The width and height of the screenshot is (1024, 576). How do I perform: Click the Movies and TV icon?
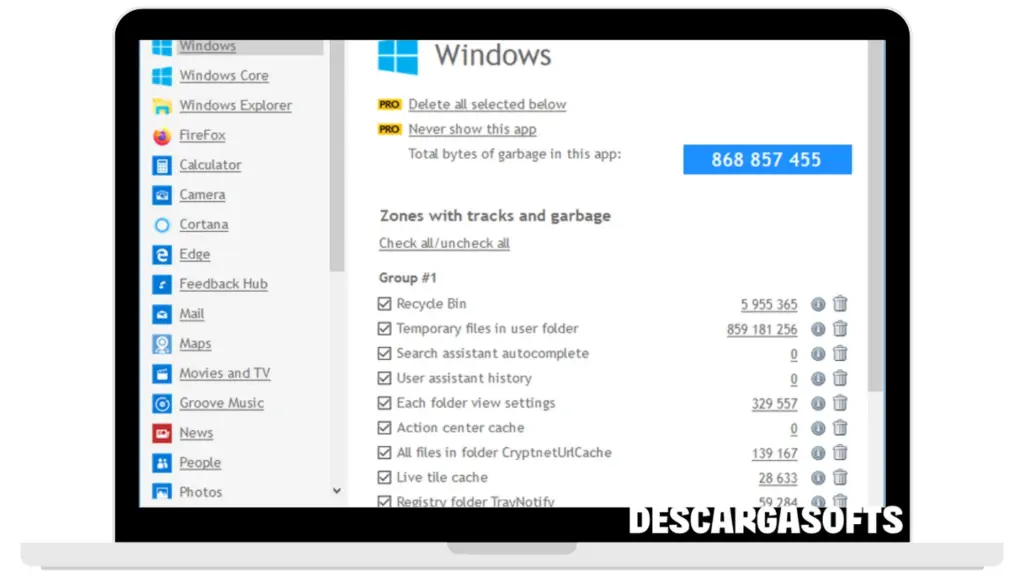click(162, 374)
